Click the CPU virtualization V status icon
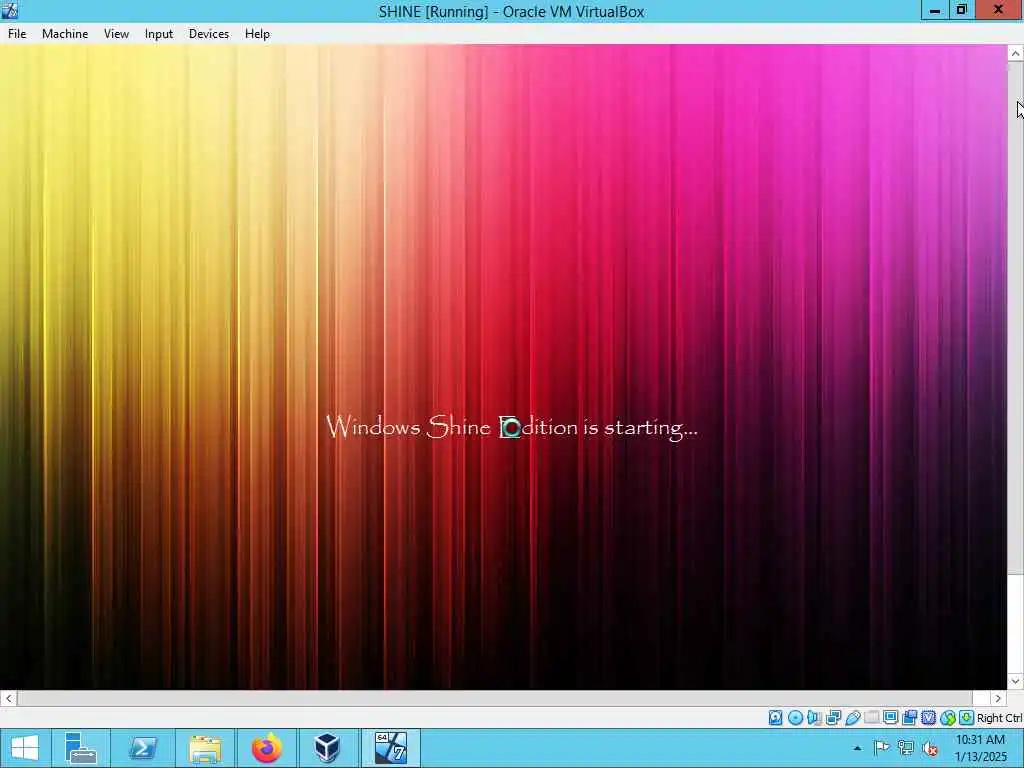This screenshot has width=1024, height=768. (x=929, y=718)
